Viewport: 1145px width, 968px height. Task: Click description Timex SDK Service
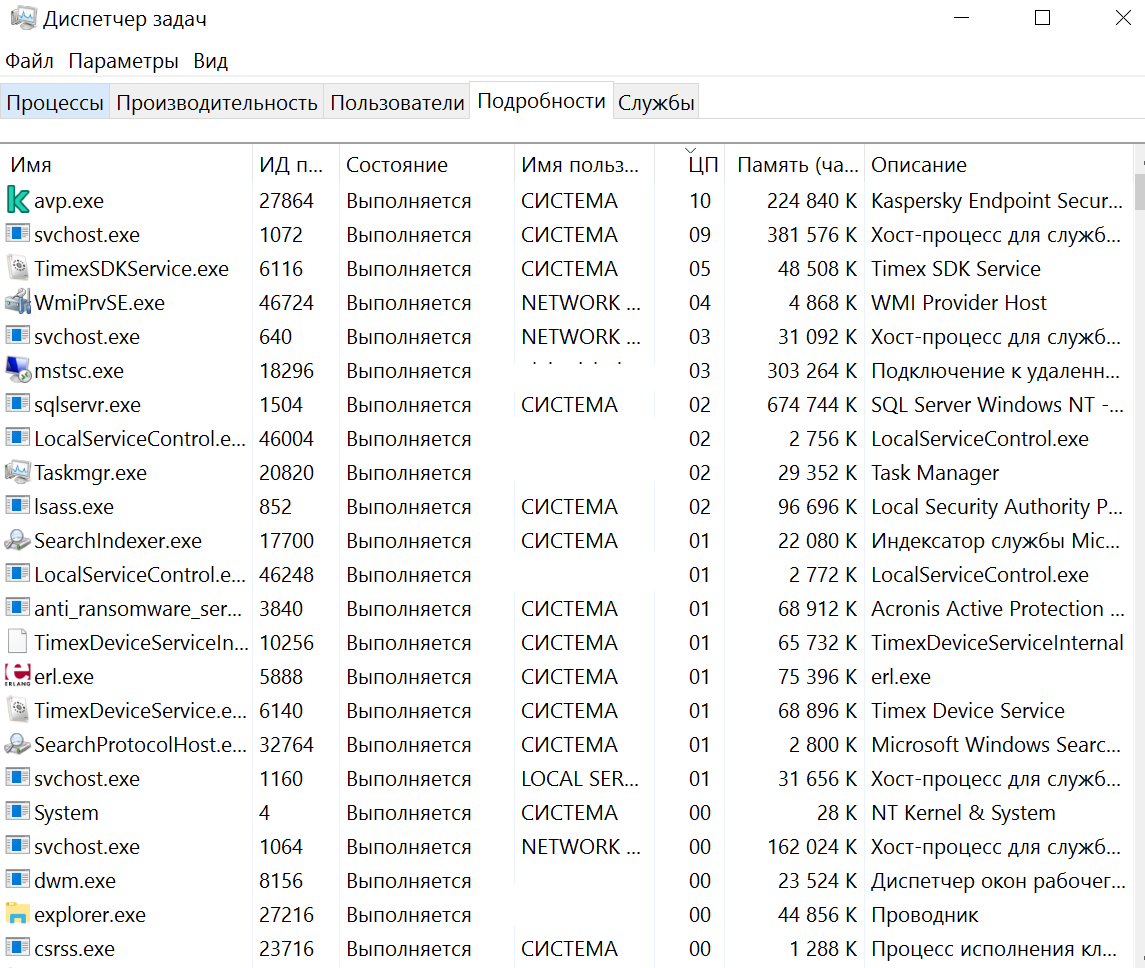(x=955, y=269)
